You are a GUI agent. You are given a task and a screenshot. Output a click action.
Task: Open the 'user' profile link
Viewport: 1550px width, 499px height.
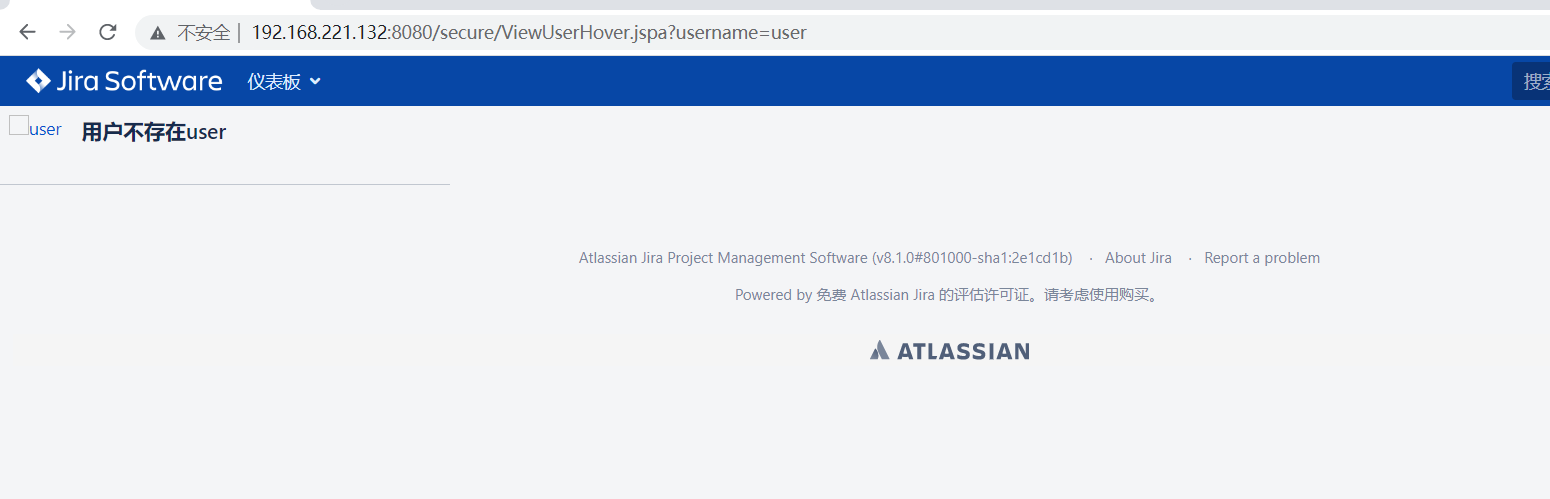[45, 129]
